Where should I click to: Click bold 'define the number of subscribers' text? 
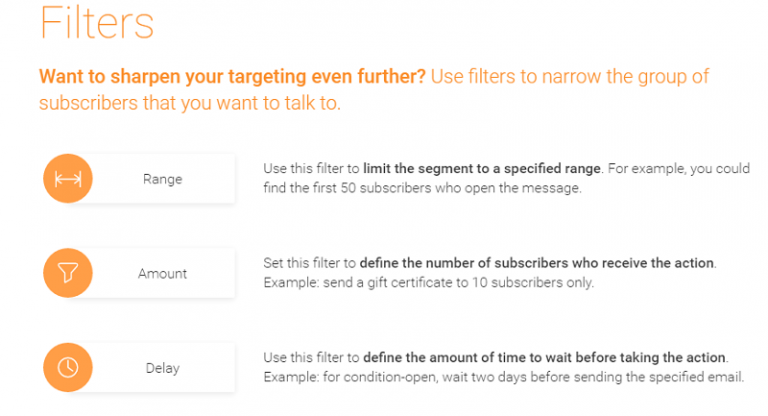click(464, 263)
